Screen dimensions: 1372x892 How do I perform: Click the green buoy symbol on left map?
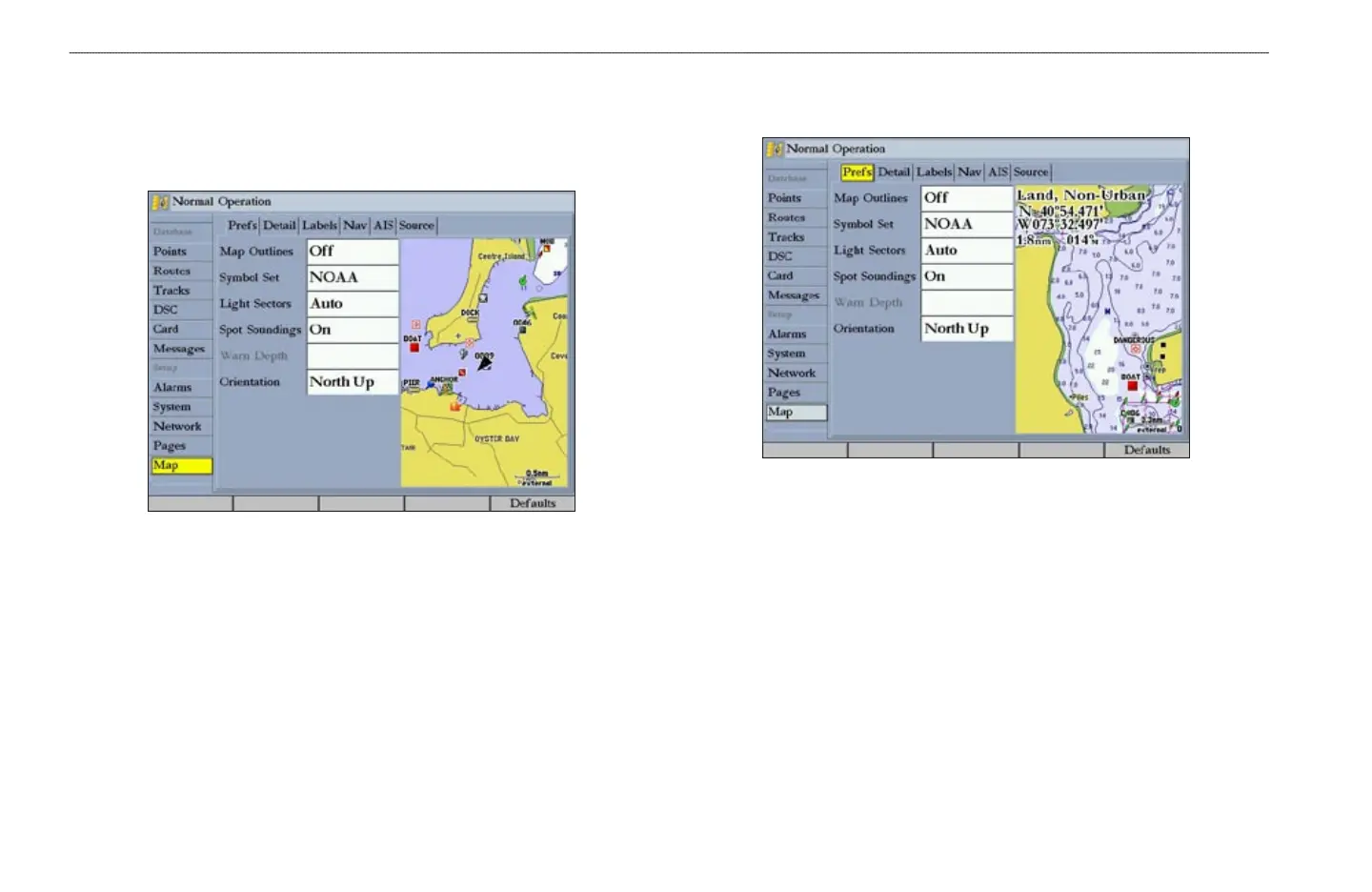pyautogui.click(x=522, y=282)
